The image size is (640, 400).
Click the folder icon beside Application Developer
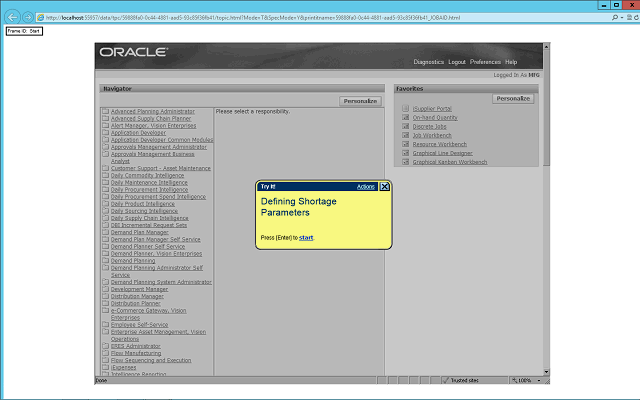(x=104, y=132)
